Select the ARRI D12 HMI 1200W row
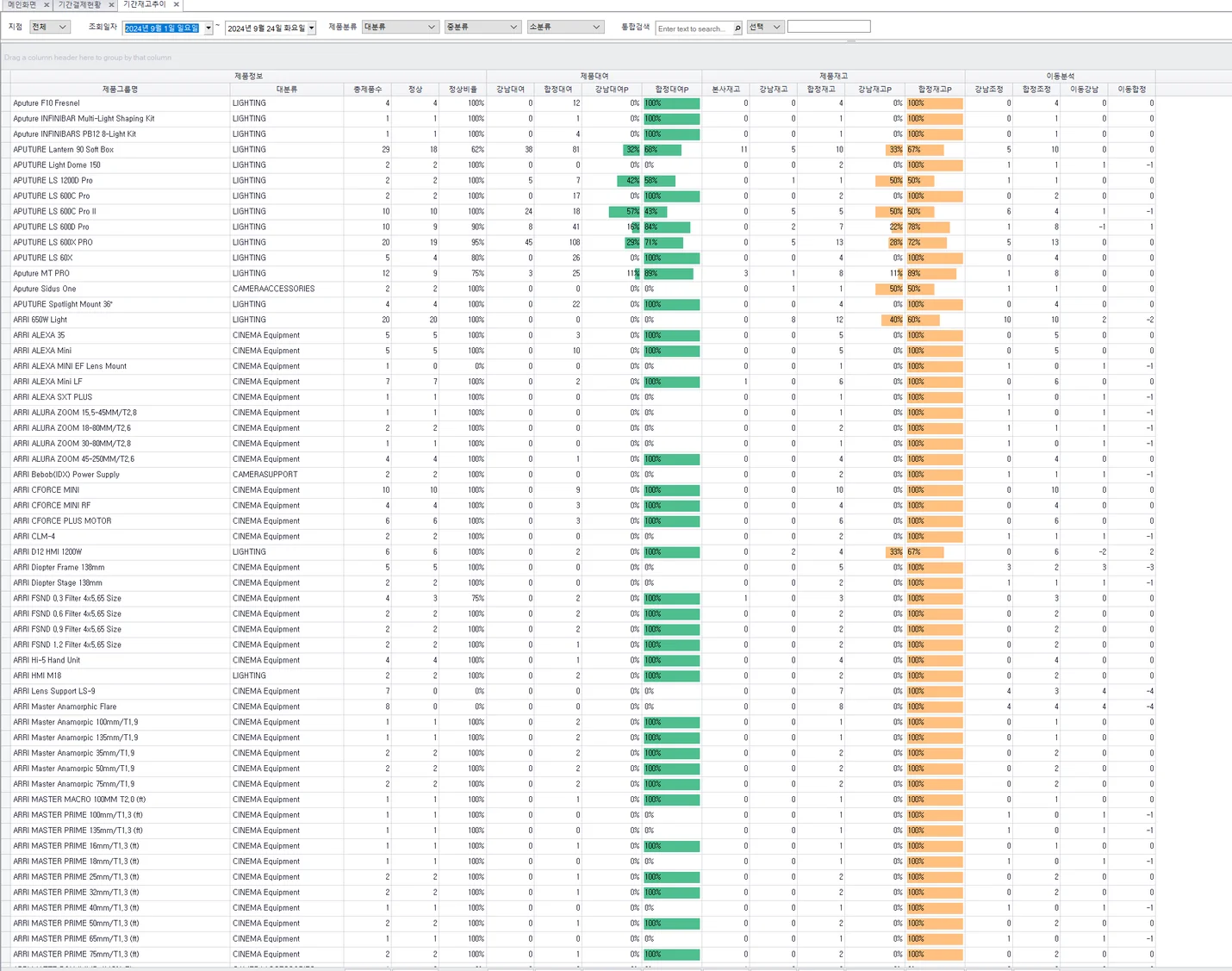1232x971 pixels. [x=47, y=553]
